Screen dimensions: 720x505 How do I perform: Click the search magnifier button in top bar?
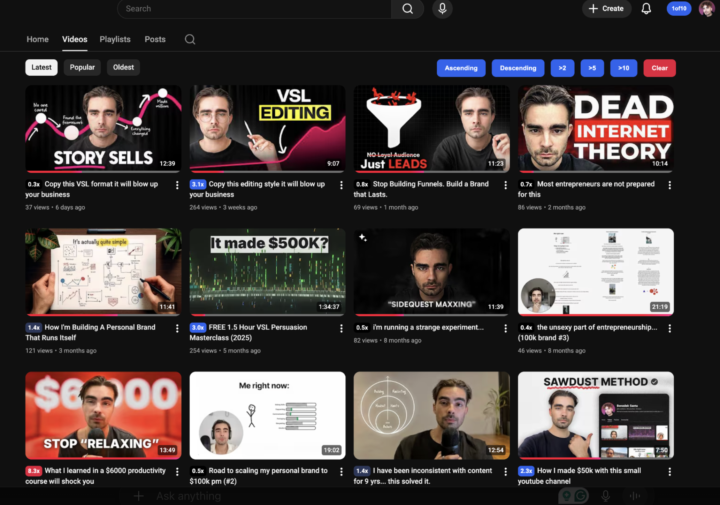coord(407,9)
